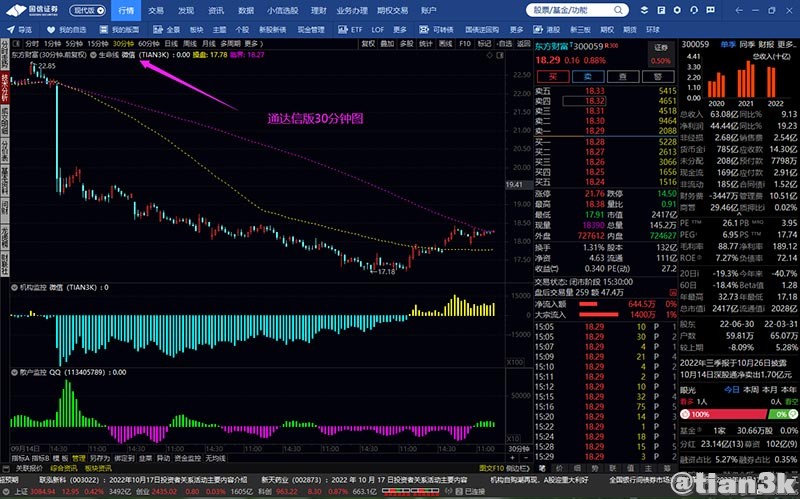Open the 交易 main tab
Viewport: 800px width, 499px height.
coord(156,10)
